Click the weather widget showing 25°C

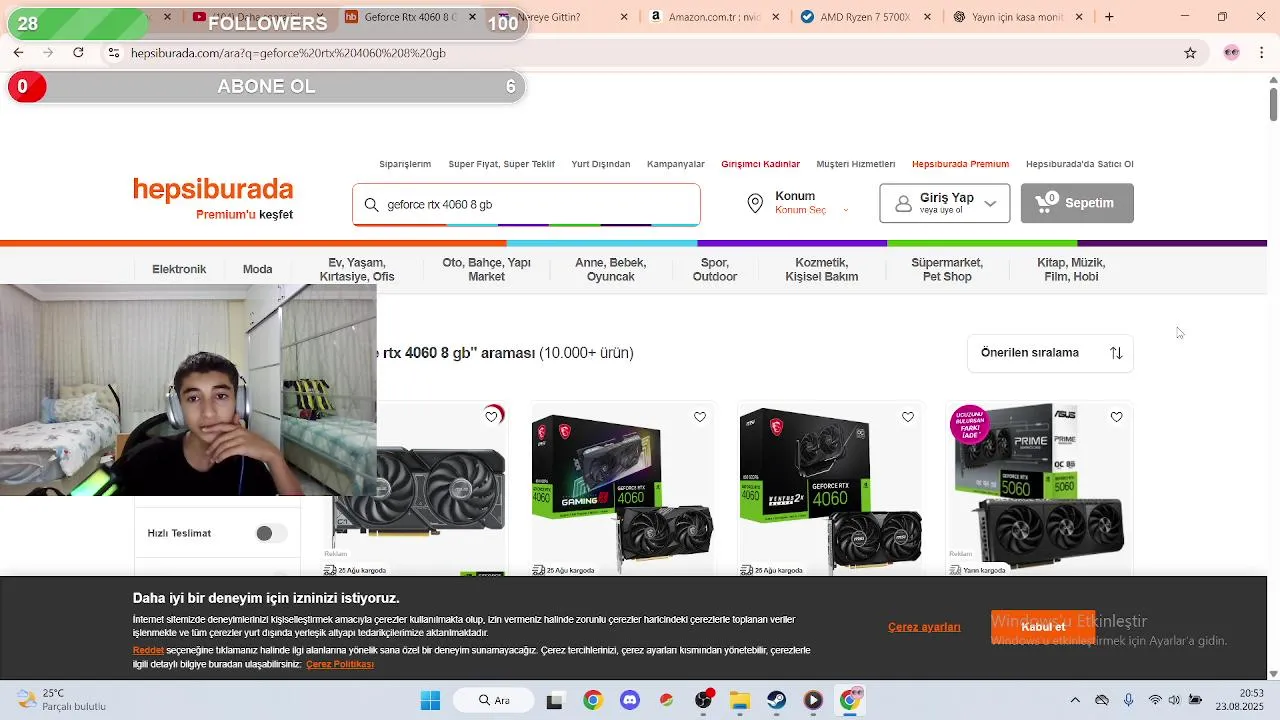click(x=62, y=700)
